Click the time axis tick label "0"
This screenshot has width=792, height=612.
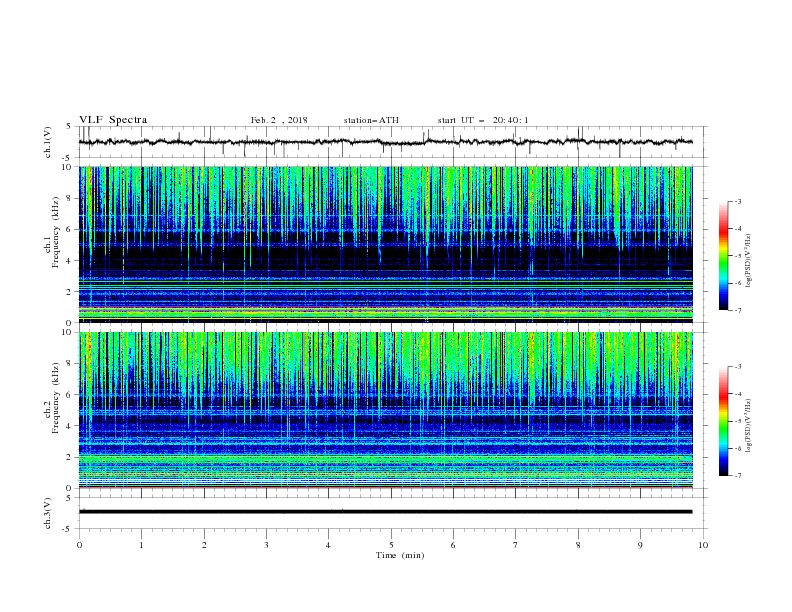79,545
